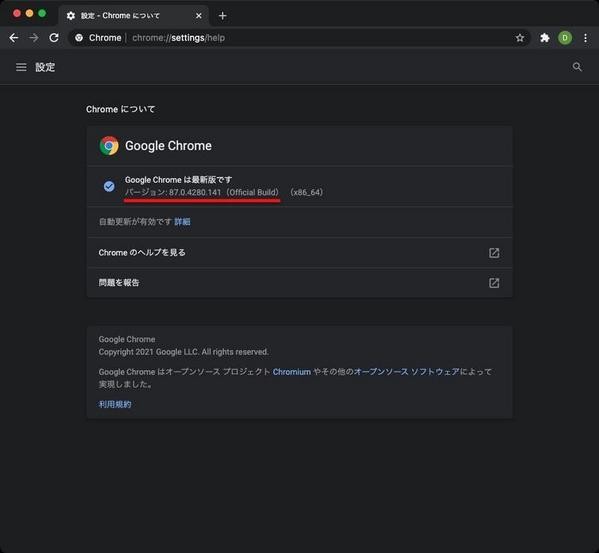Click the Copyright 2021 Google LLC text
599x553 pixels.
pyautogui.click(x=183, y=352)
